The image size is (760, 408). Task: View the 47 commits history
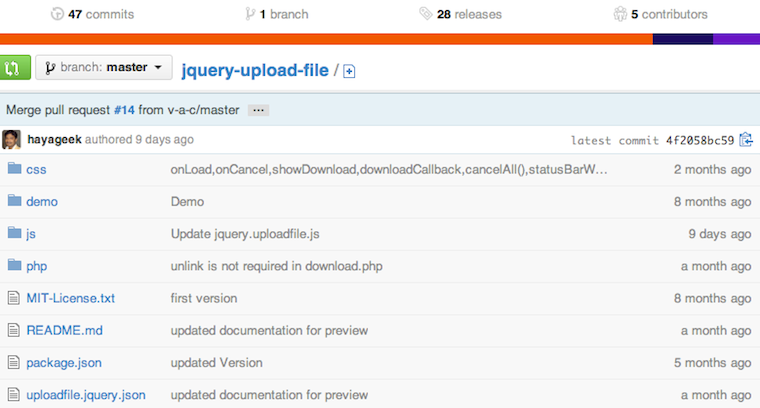click(101, 14)
